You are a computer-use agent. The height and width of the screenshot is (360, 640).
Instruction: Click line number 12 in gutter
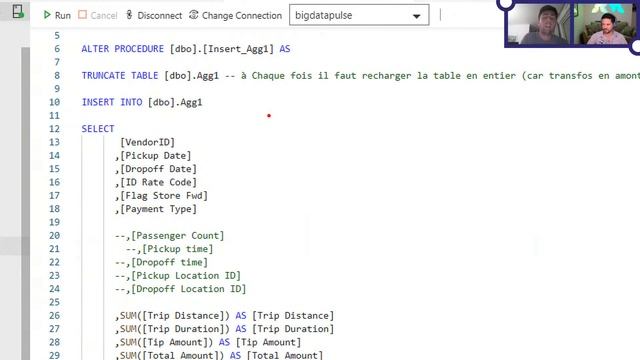click(55, 129)
